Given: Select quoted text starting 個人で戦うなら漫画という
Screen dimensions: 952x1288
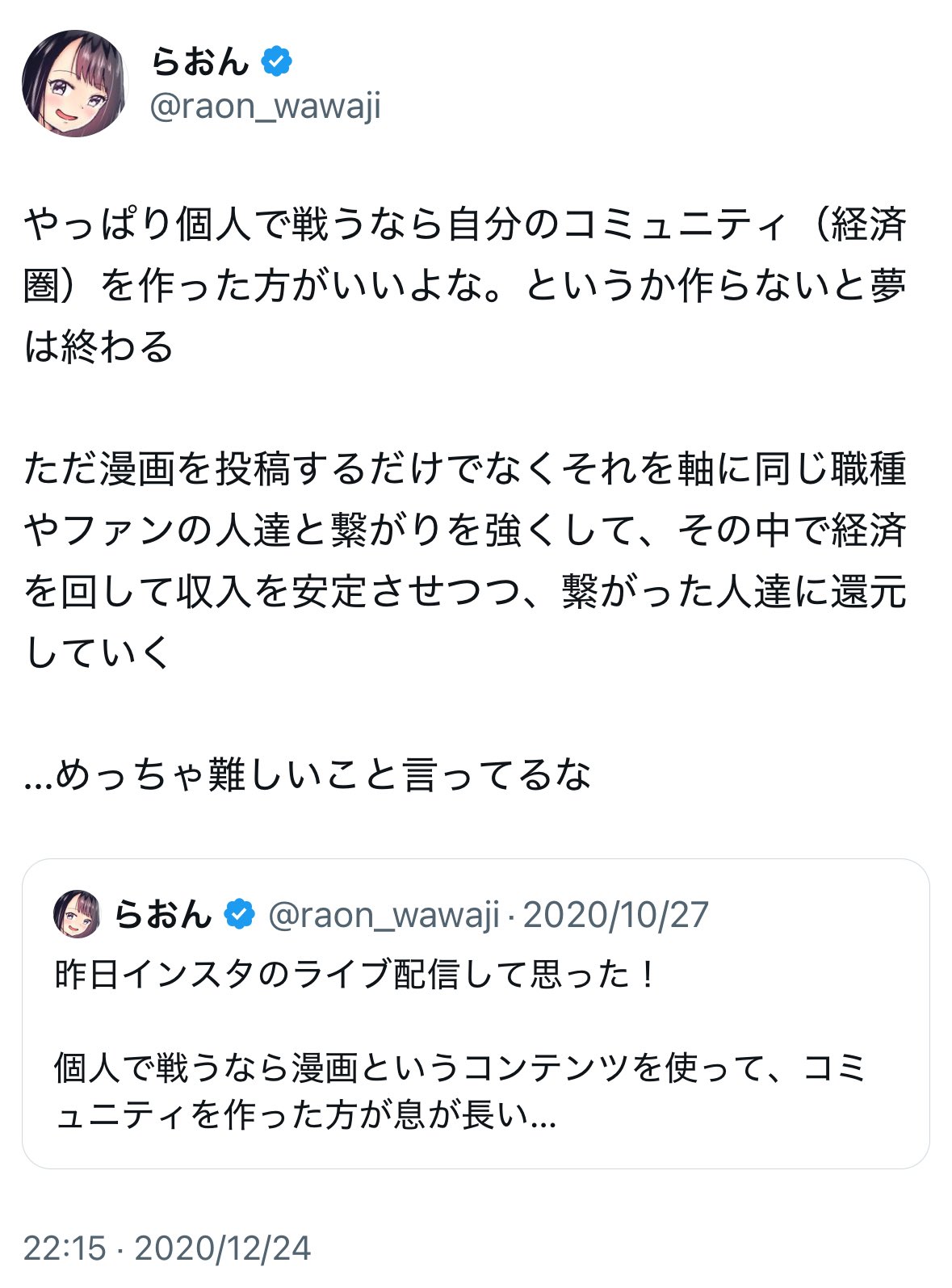Looking at the screenshot, I should pos(460,1068).
